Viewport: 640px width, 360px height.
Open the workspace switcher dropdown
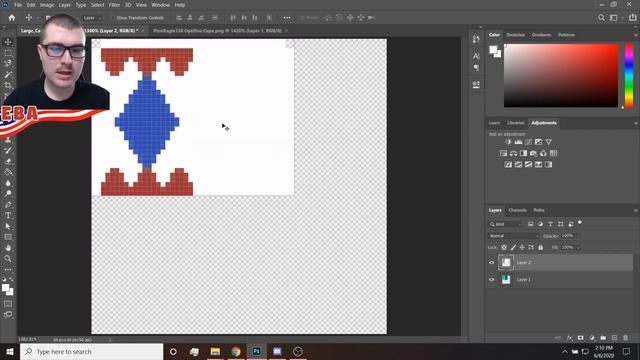click(615, 18)
